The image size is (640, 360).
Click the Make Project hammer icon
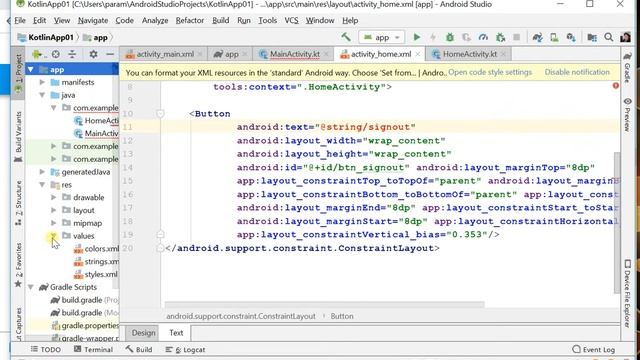pos(346,37)
